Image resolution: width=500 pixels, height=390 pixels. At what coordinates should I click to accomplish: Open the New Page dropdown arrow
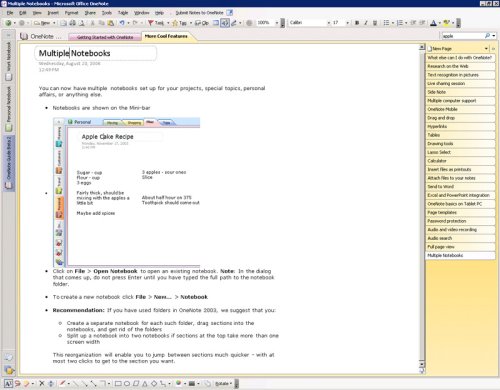tap(486, 49)
